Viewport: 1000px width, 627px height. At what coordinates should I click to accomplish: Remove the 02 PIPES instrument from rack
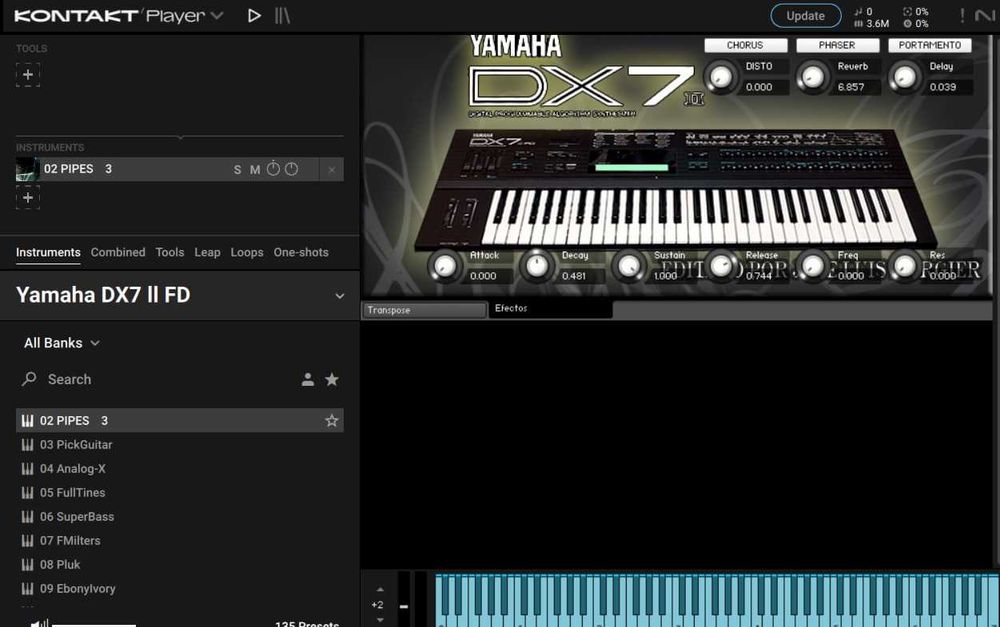332,170
